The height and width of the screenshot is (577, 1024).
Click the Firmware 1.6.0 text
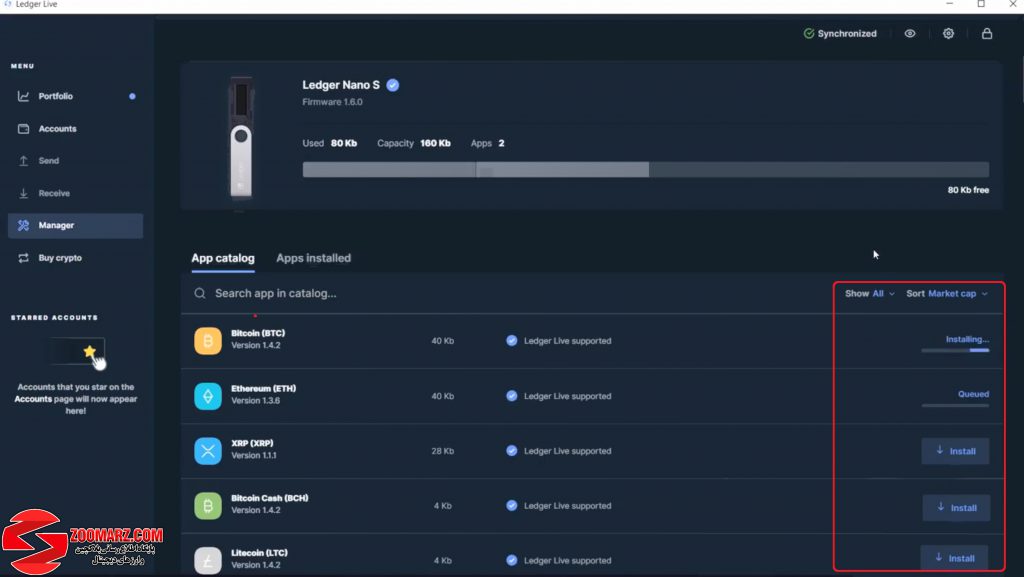point(332,102)
